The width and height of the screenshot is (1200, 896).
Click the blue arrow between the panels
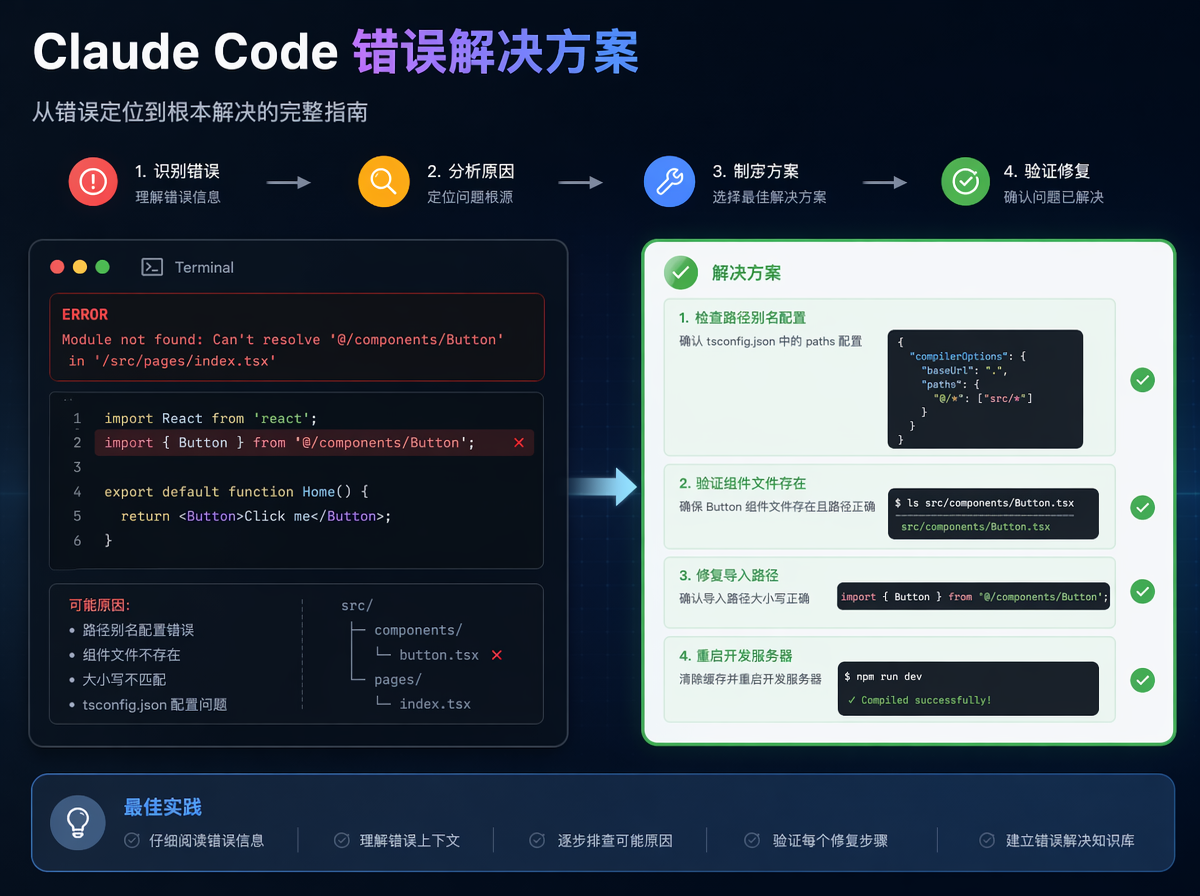point(603,486)
